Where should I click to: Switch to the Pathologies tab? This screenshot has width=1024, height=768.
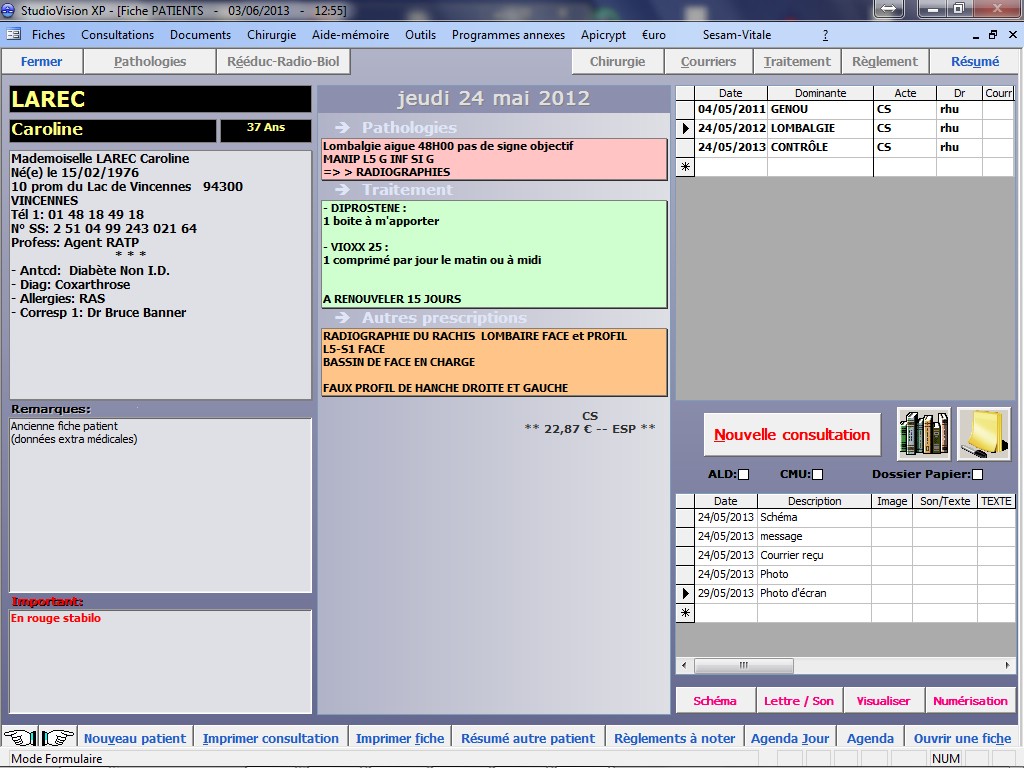coord(150,62)
